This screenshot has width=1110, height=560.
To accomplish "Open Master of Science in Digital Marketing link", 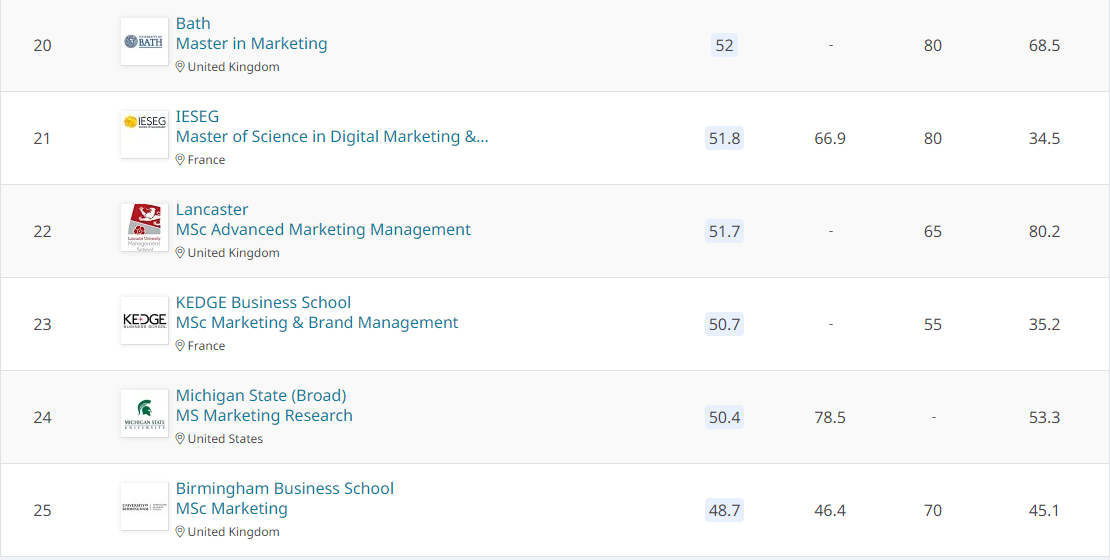I will coord(332,136).
